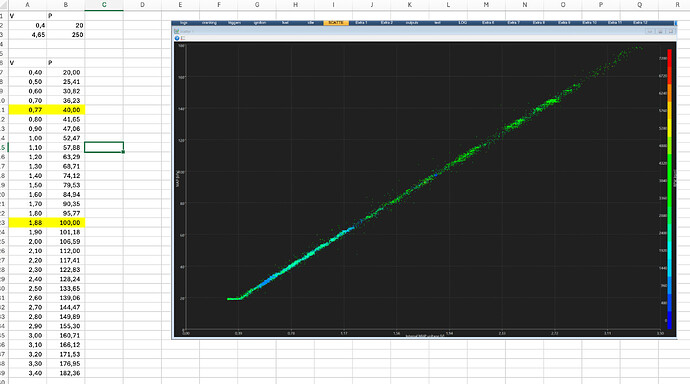
Task: Select highlighted cell containing 0,77
Action: tap(27, 110)
